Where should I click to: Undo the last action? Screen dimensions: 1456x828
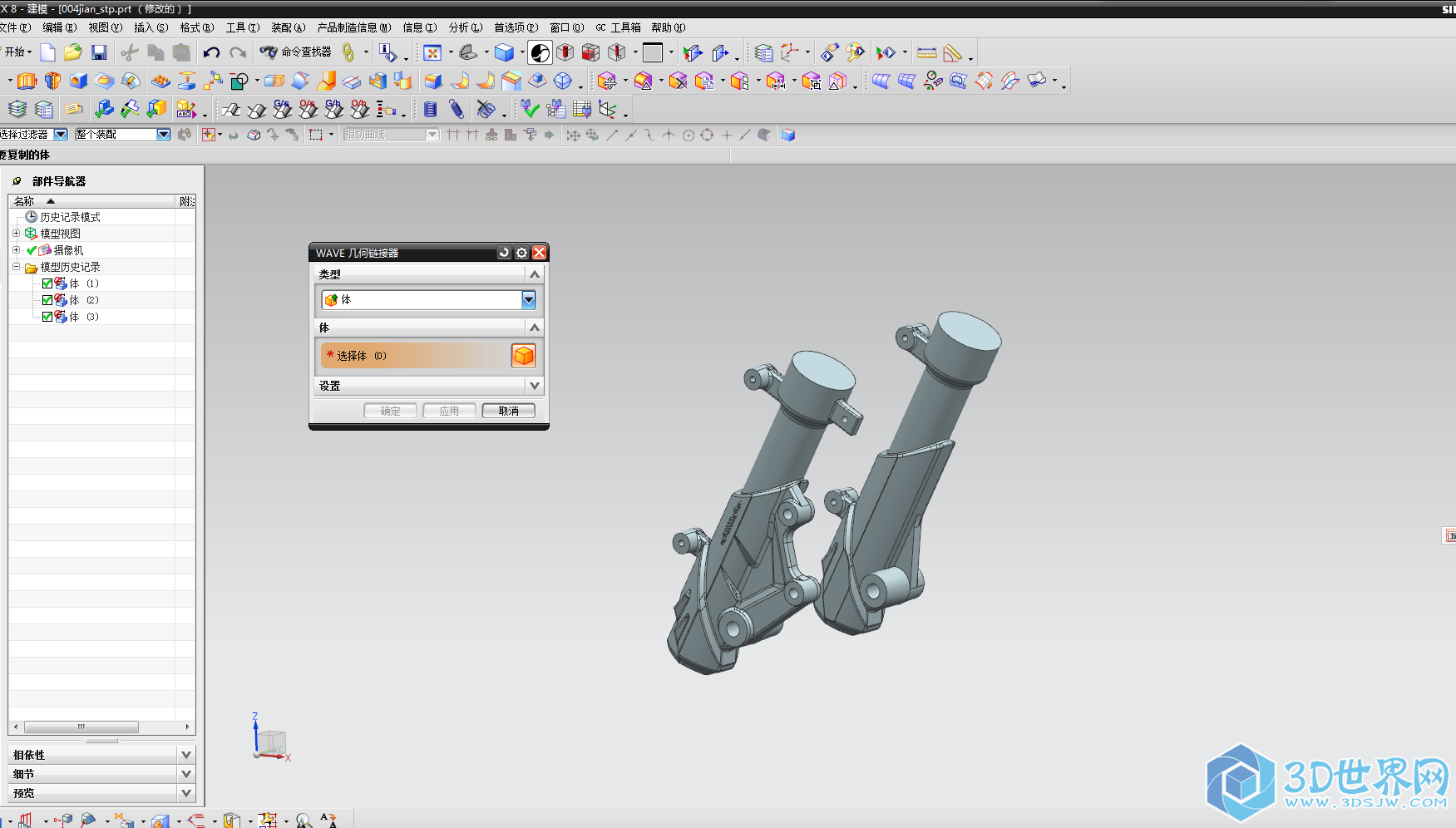(x=211, y=52)
